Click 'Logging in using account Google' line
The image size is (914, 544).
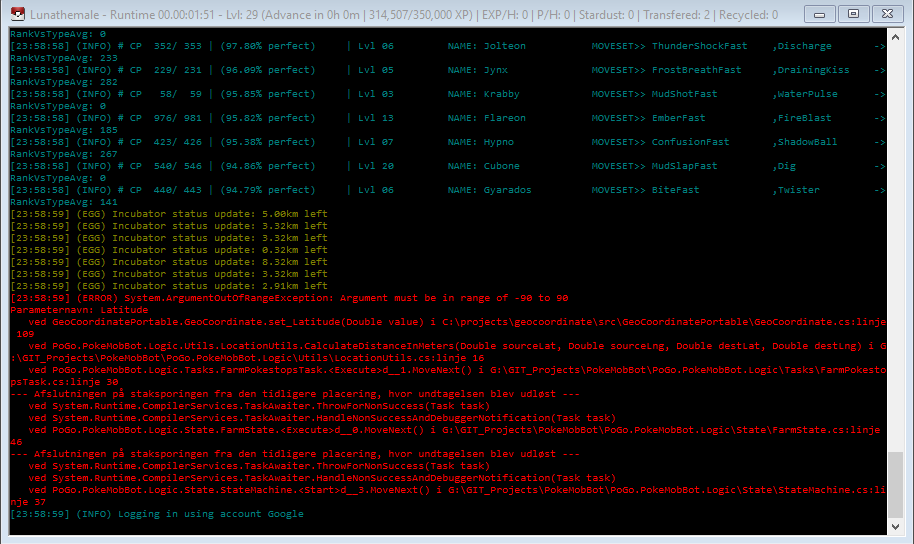click(157, 514)
